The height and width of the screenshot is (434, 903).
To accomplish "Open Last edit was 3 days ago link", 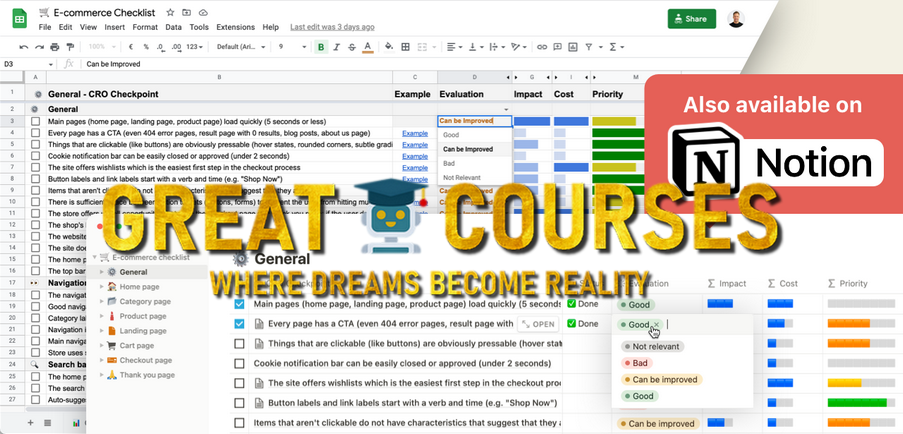I will pos(332,27).
